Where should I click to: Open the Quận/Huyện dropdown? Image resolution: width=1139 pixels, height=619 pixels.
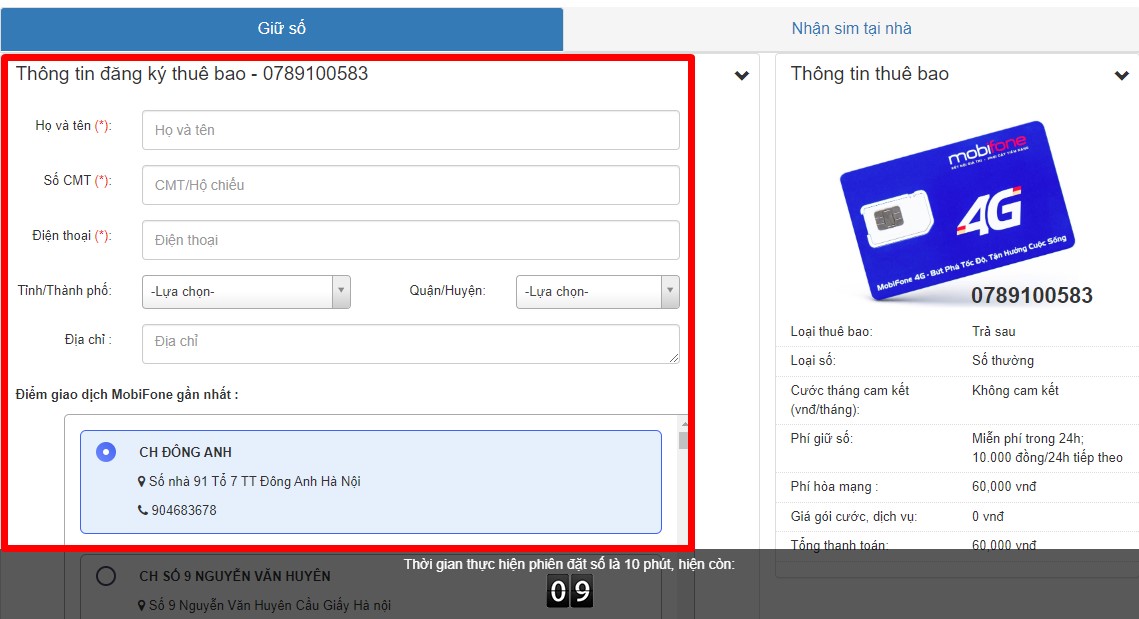tap(597, 292)
